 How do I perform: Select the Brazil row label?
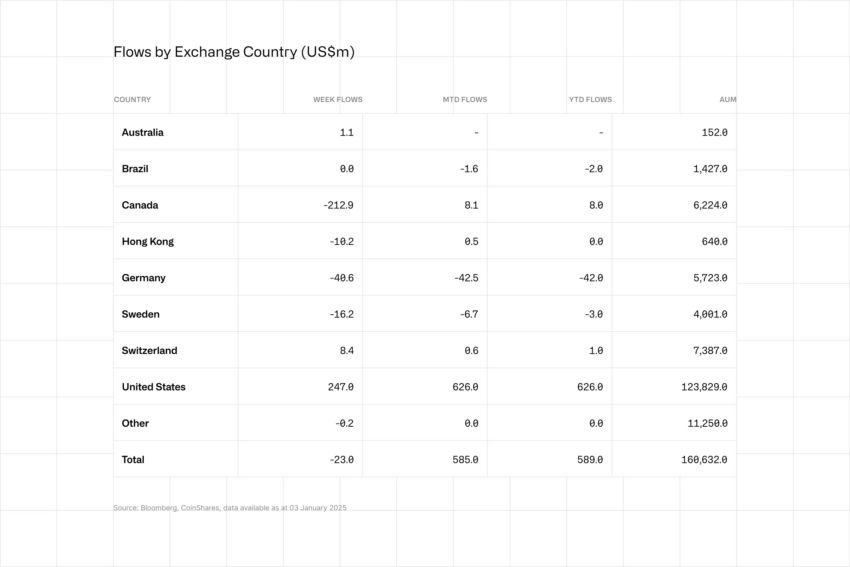point(135,169)
